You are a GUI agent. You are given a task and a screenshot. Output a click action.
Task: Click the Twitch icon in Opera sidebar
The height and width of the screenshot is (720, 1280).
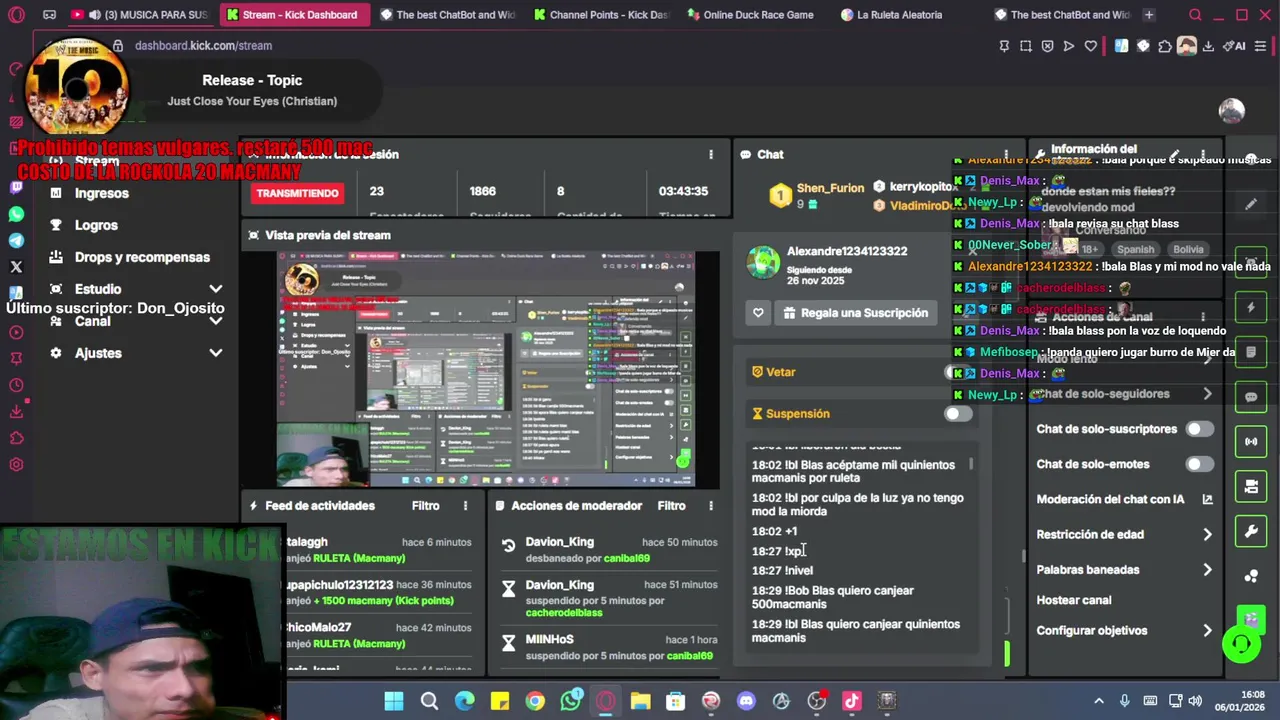[x=16, y=187]
